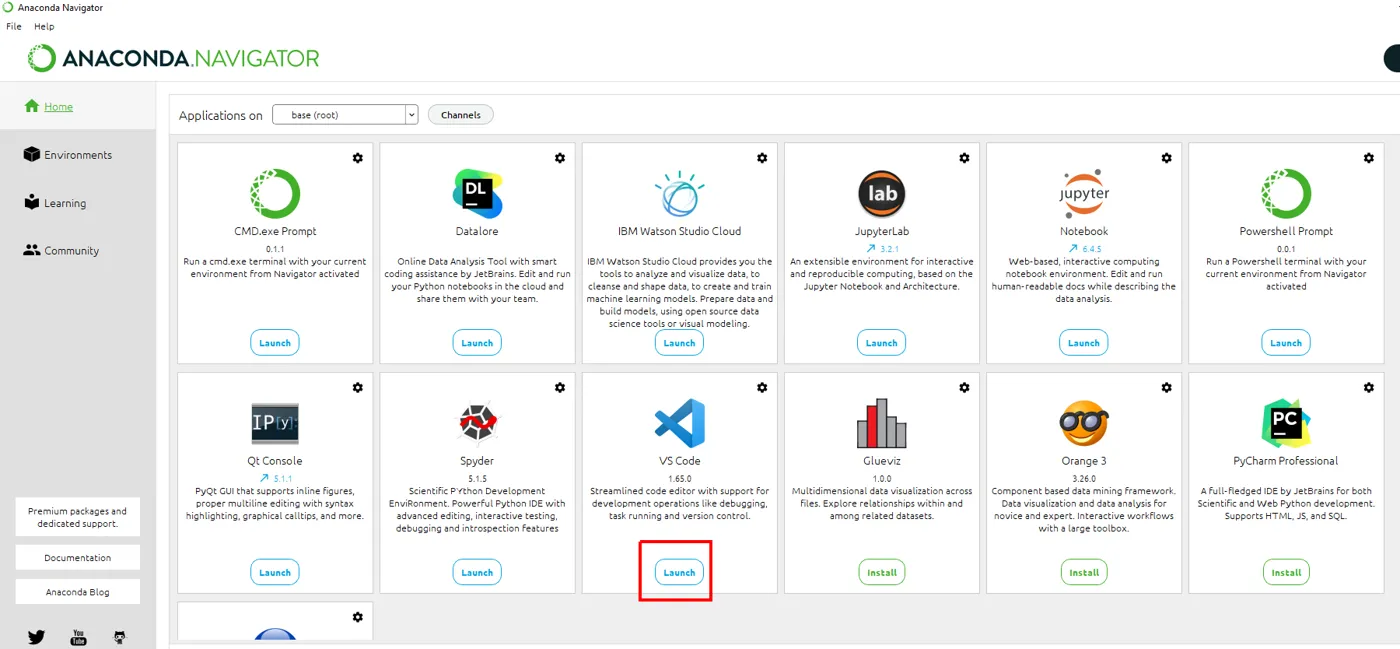Click the Datalore DL logo icon
This screenshot has height=649, width=1400.
click(477, 194)
